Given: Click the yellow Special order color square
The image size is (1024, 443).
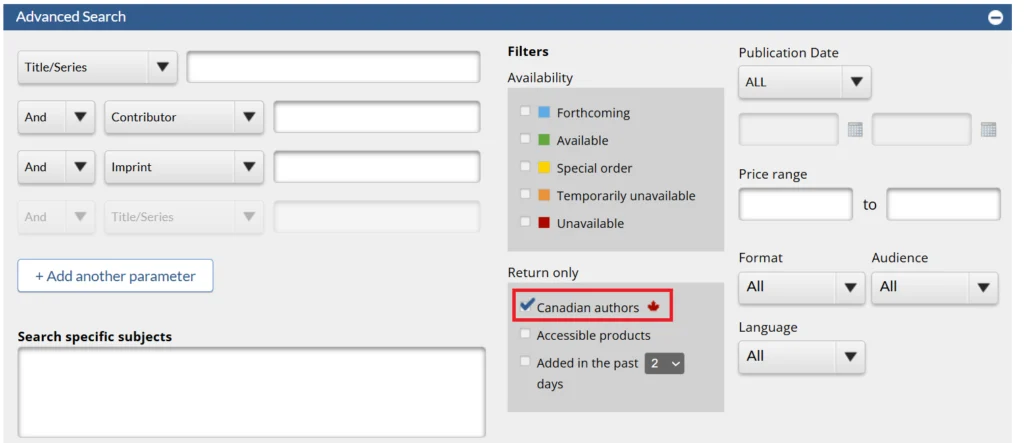Looking at the screenshot, I should coord(543,167).
